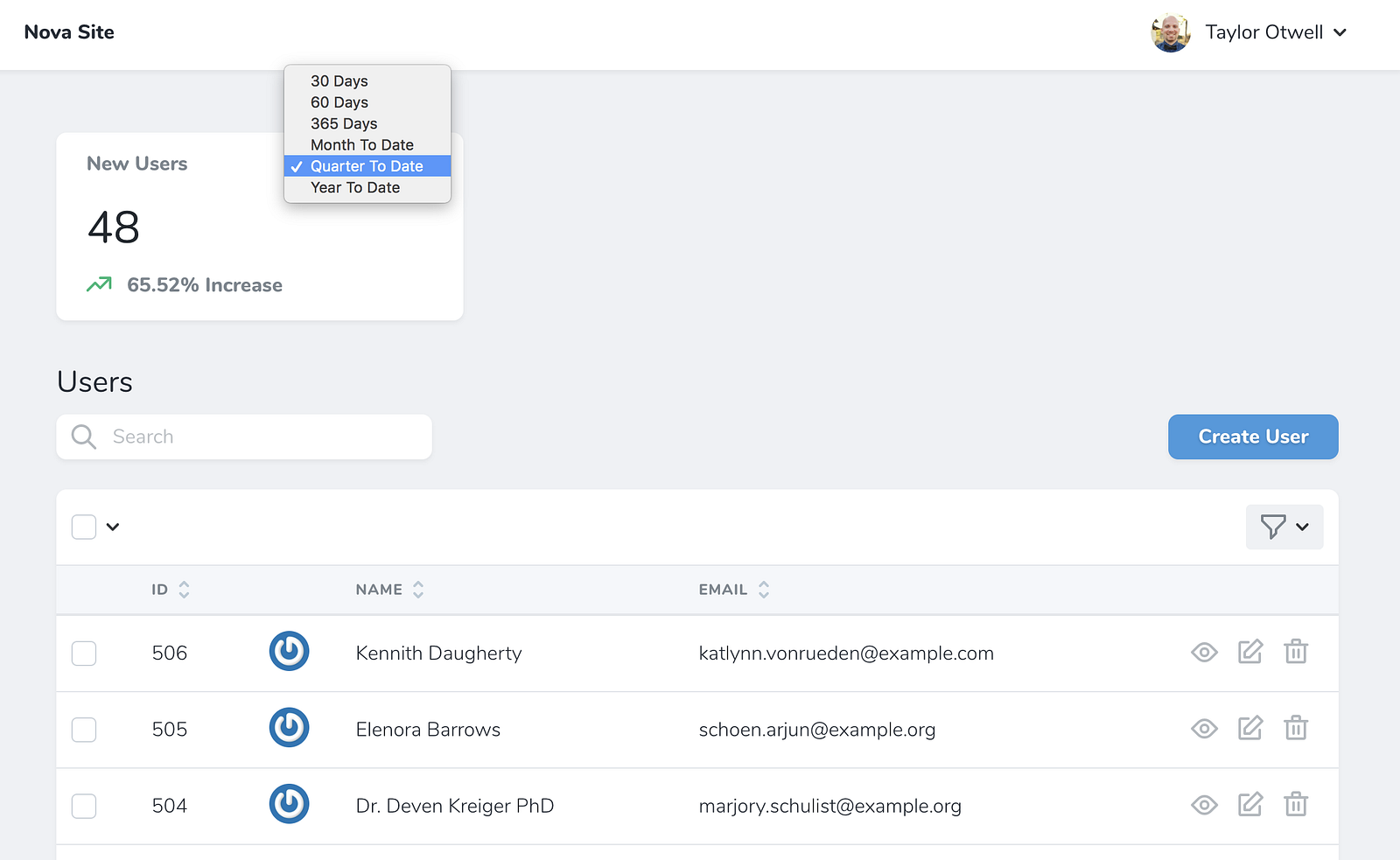Choose Year To Date option
The image size is (1400, 860).
click(367, 187)
